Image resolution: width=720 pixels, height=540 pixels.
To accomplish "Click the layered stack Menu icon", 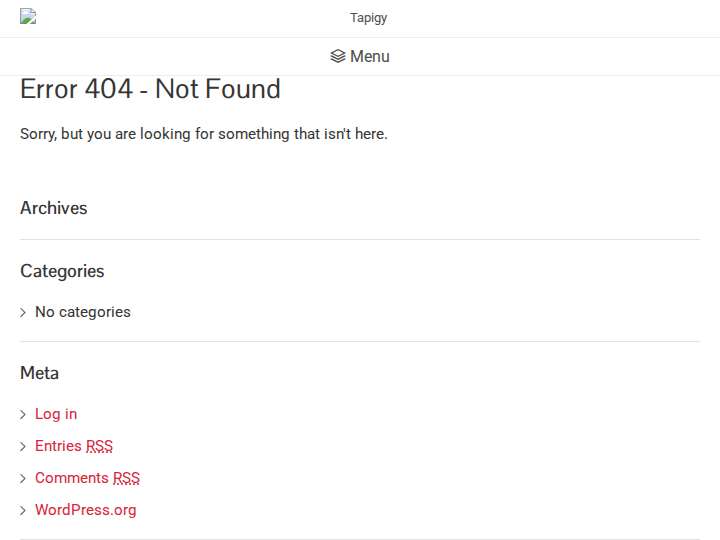I will coord(338,56).
